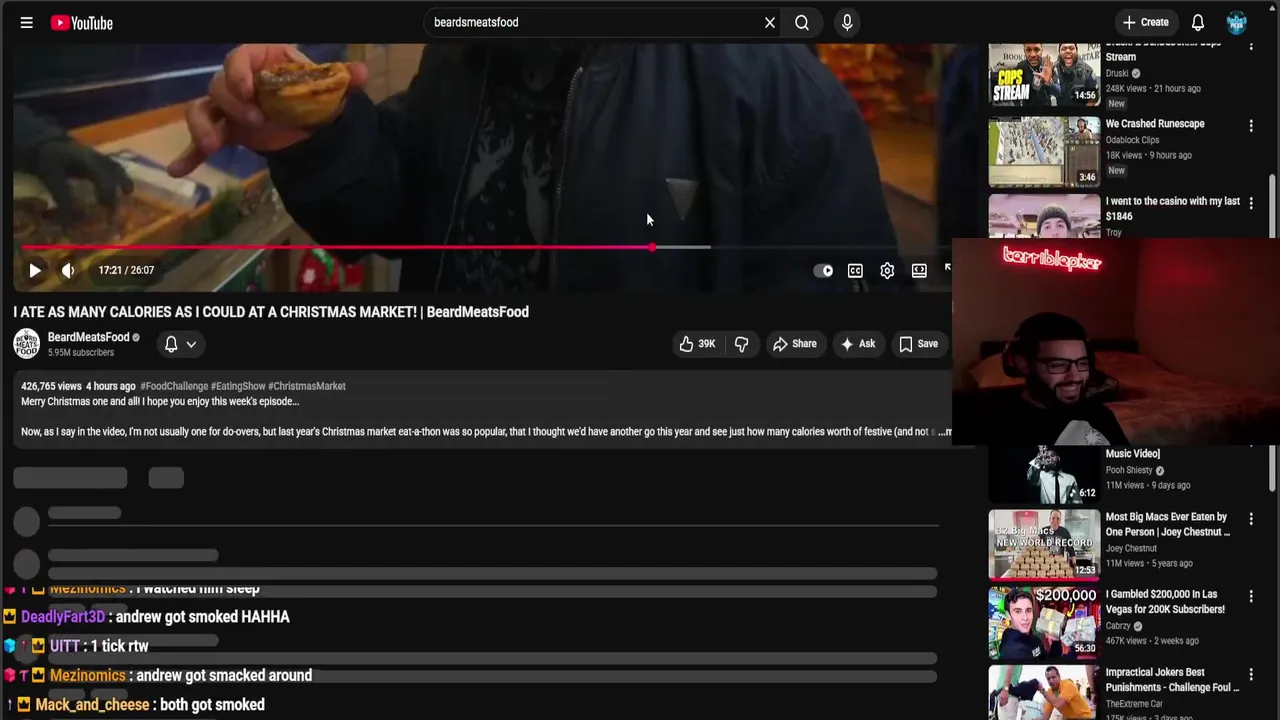Open 'We Crashed Runescape' title link
Viewport: 1280px width, 720px height.
point(1155,124)
